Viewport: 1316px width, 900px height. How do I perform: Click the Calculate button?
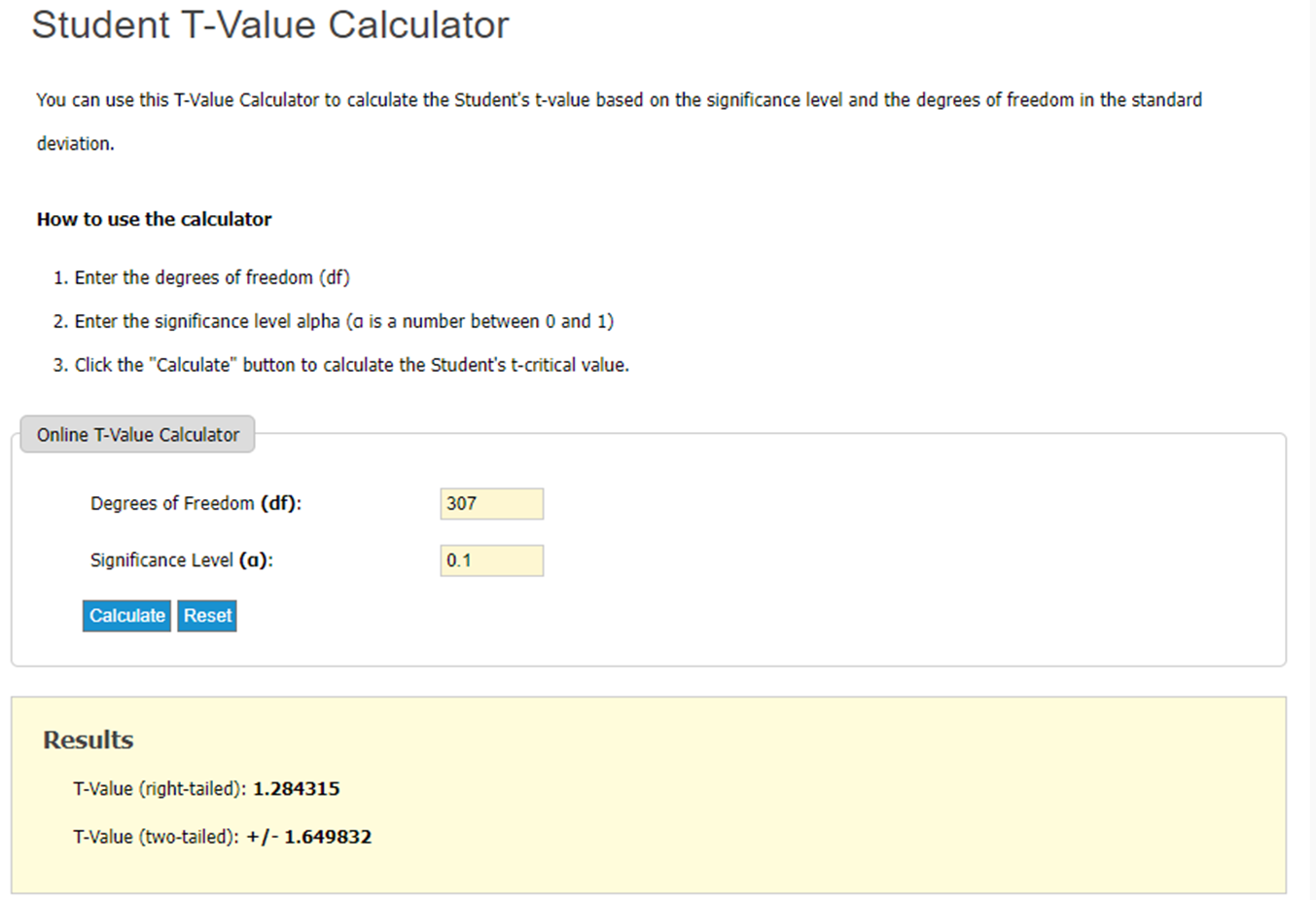(x=126, y=616)
